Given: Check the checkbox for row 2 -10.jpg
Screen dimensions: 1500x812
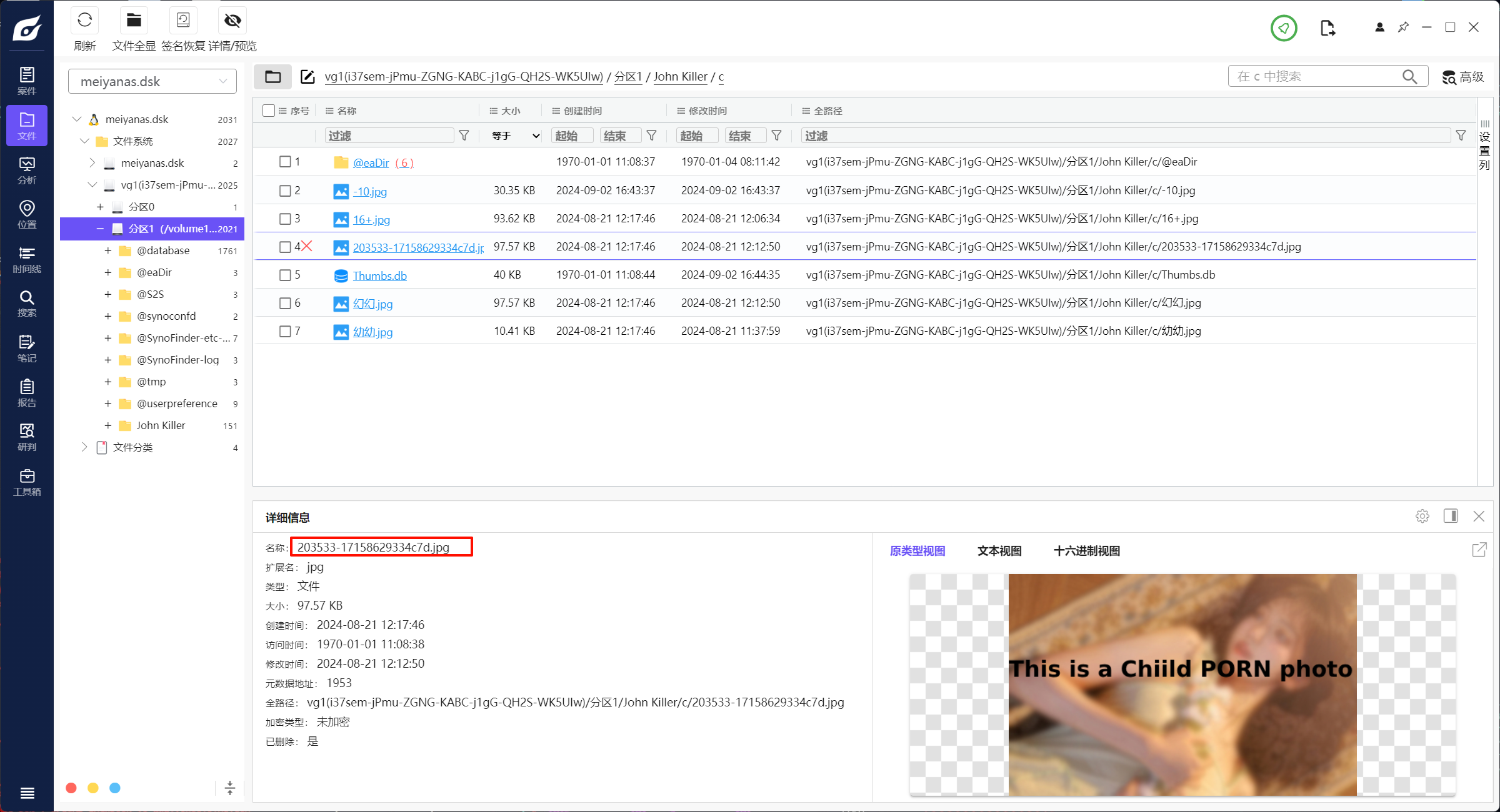Looking at the screenshot, I should tap(285, 191).
